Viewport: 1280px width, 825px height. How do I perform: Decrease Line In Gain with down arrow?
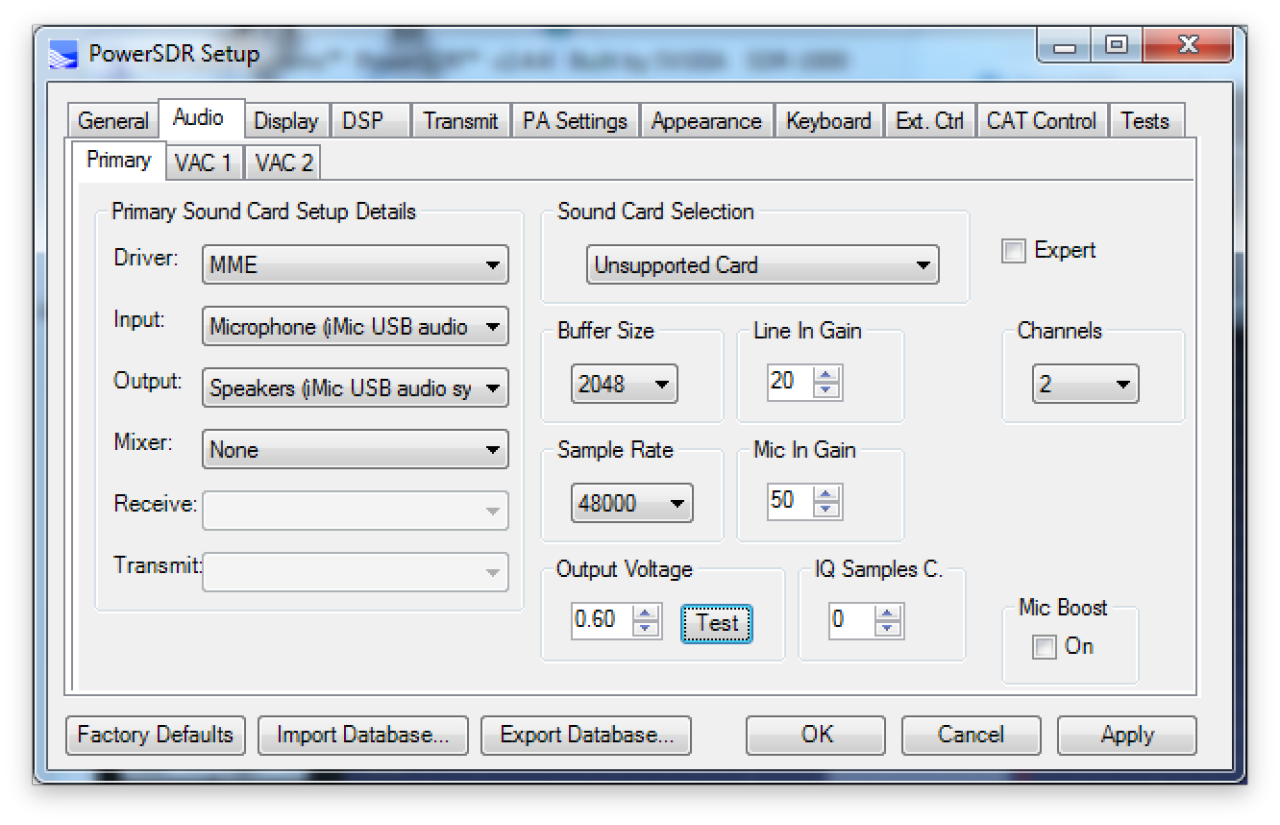[826, 390]
